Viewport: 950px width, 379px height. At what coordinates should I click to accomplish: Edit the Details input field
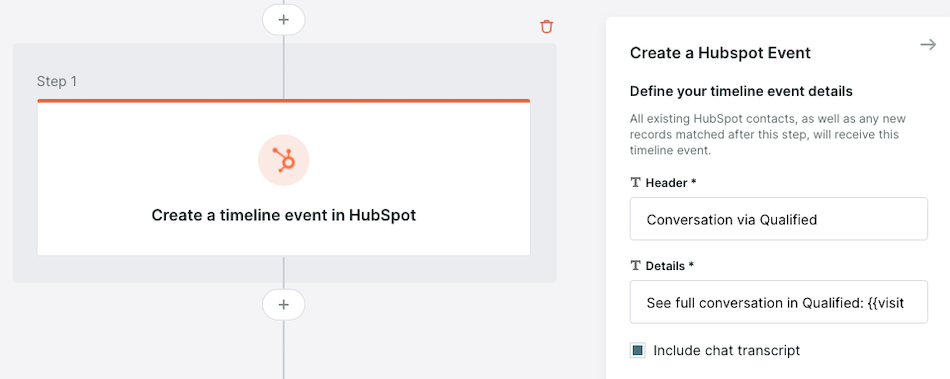779,302
